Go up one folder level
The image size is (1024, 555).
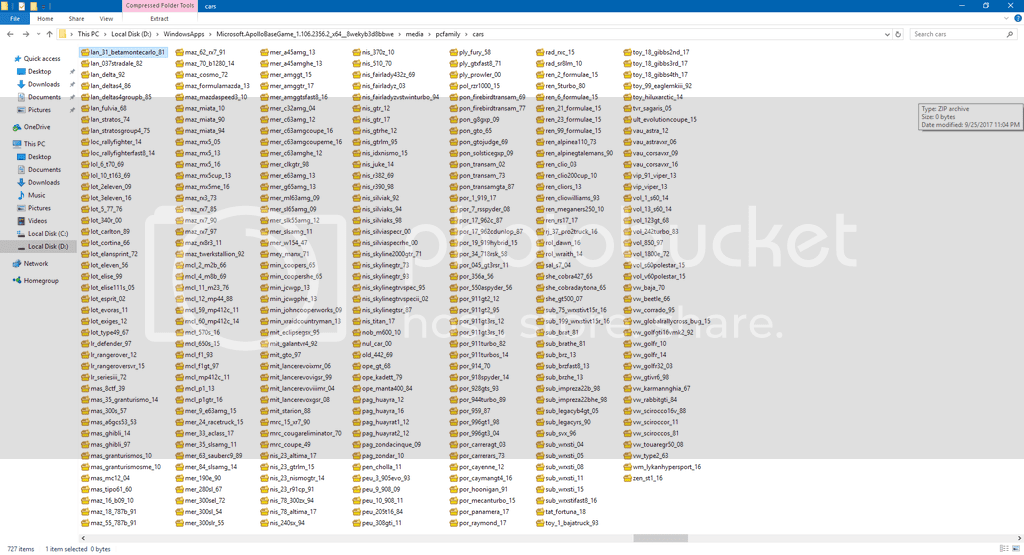(x=50, y=34)
